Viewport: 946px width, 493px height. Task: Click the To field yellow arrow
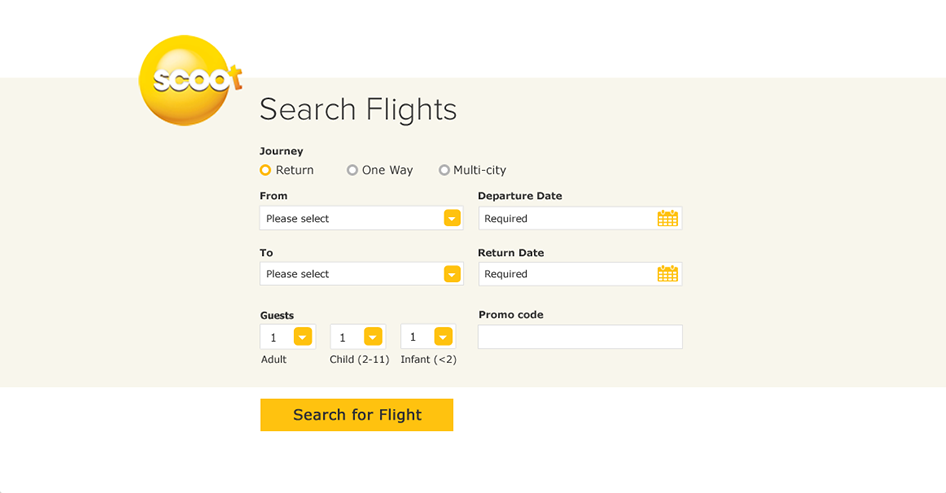click(452, 274)
